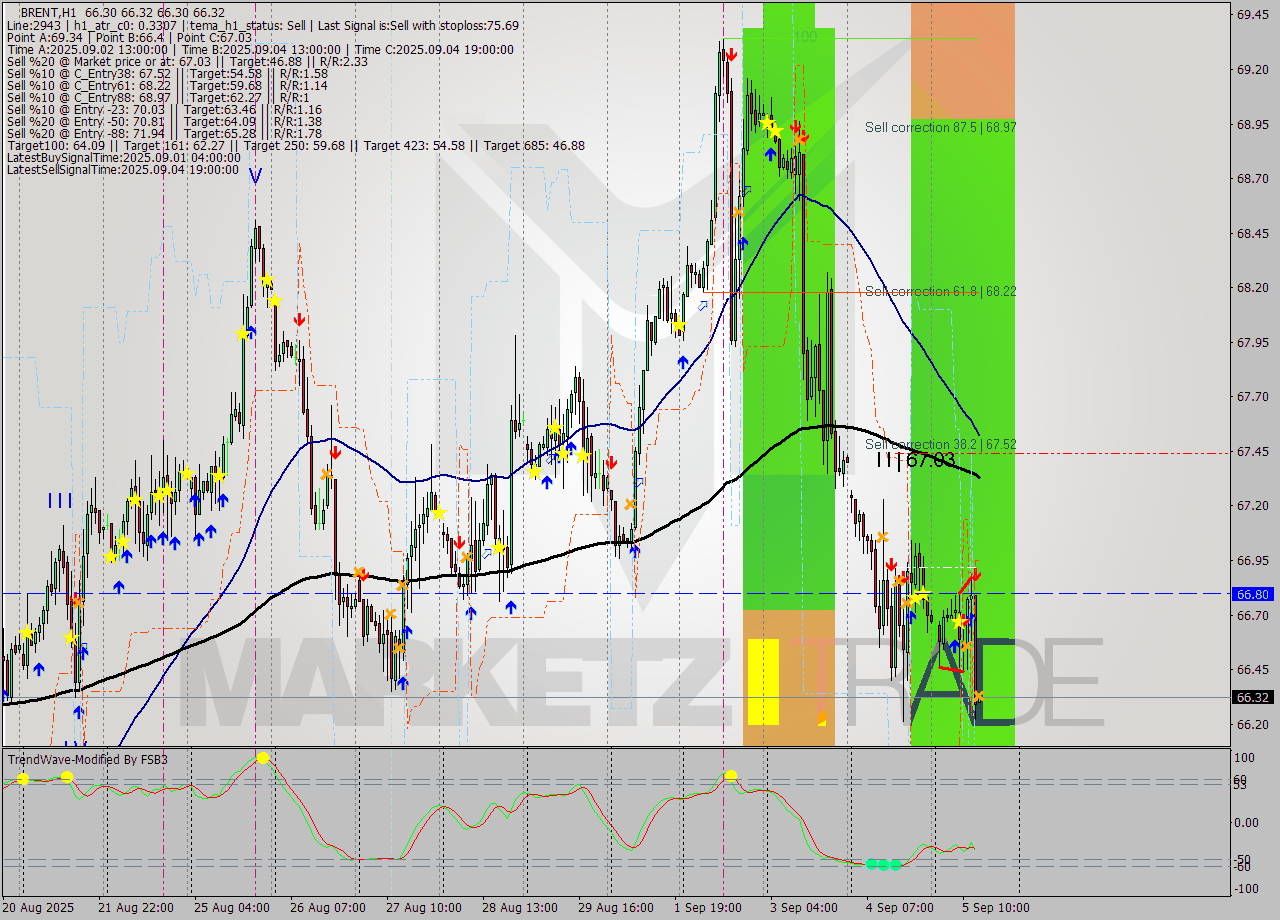Viewport: 1280px width, 920px height.
Task: Click the '20 Aug 2025' label on the time axis
Action: tap(38, 908)
